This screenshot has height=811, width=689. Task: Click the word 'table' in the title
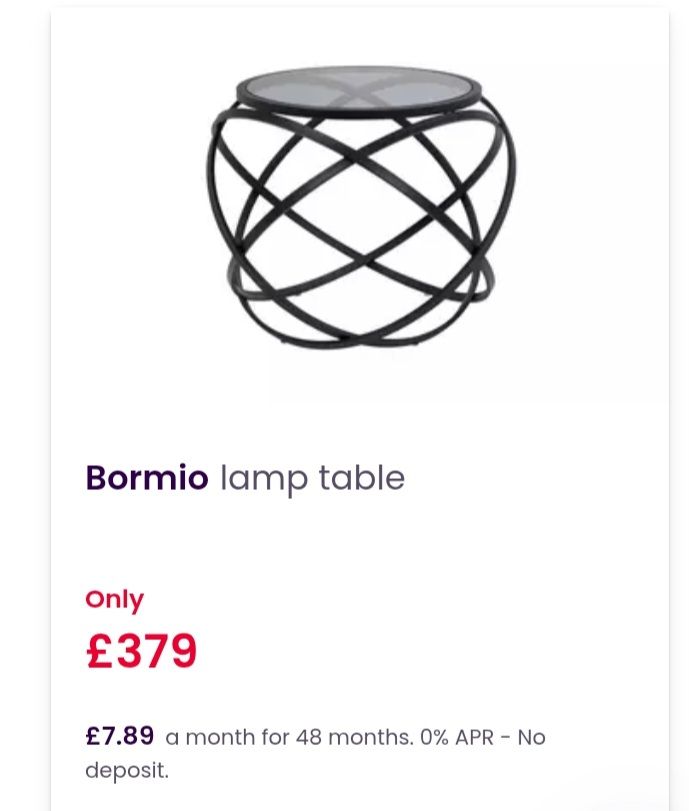[x=361, y=477]
